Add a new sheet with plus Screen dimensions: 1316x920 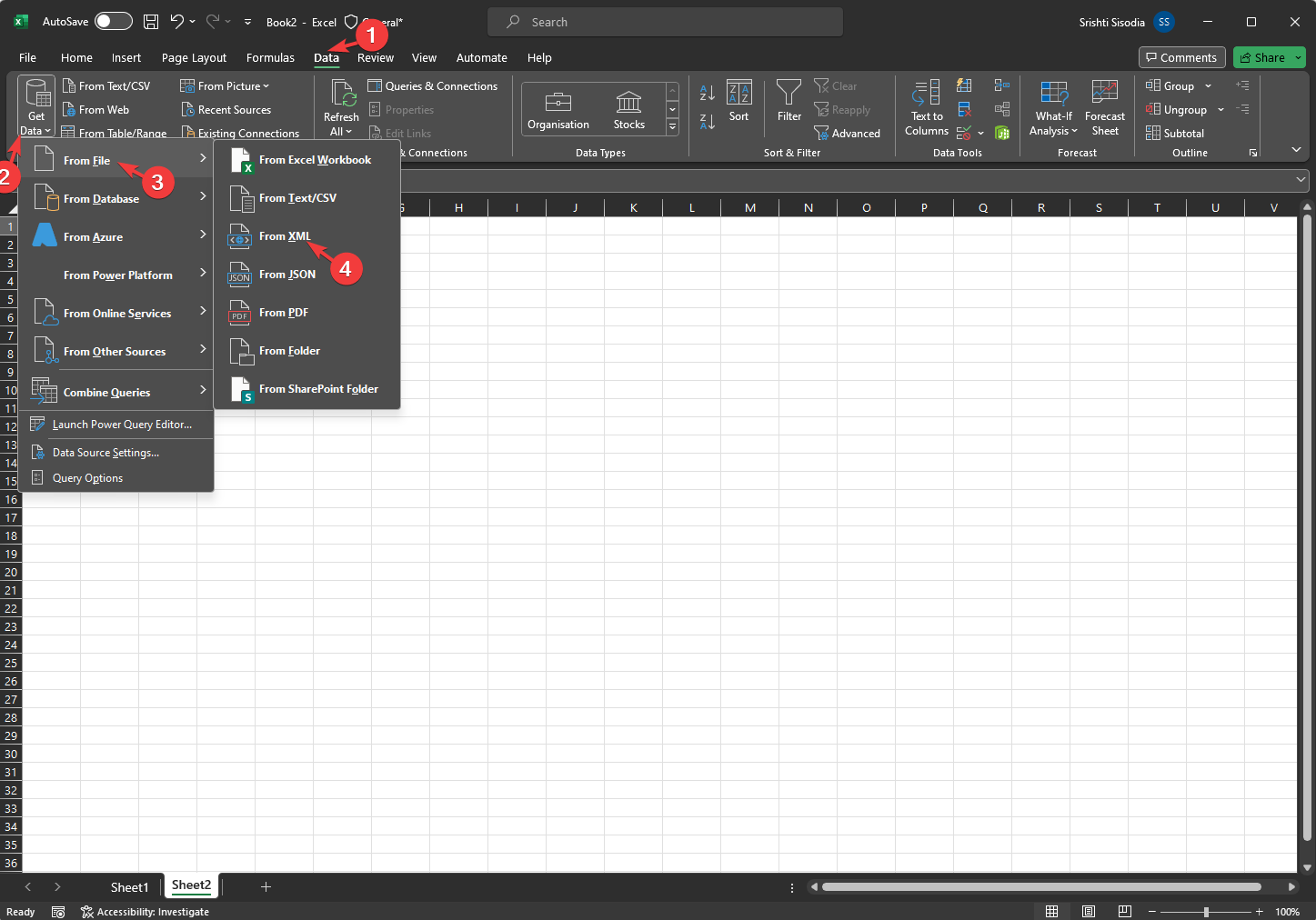click(266, 886)
